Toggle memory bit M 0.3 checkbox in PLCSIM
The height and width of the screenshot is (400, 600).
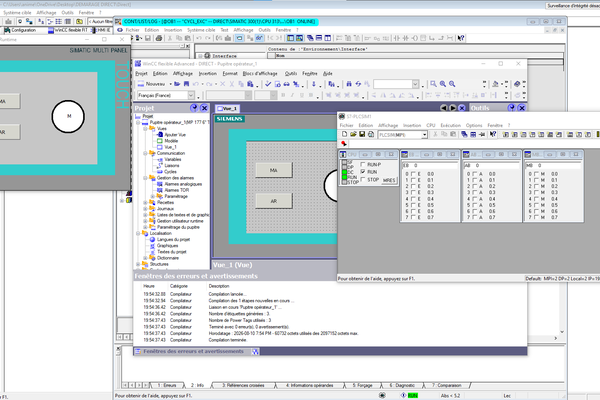(536, 193)
